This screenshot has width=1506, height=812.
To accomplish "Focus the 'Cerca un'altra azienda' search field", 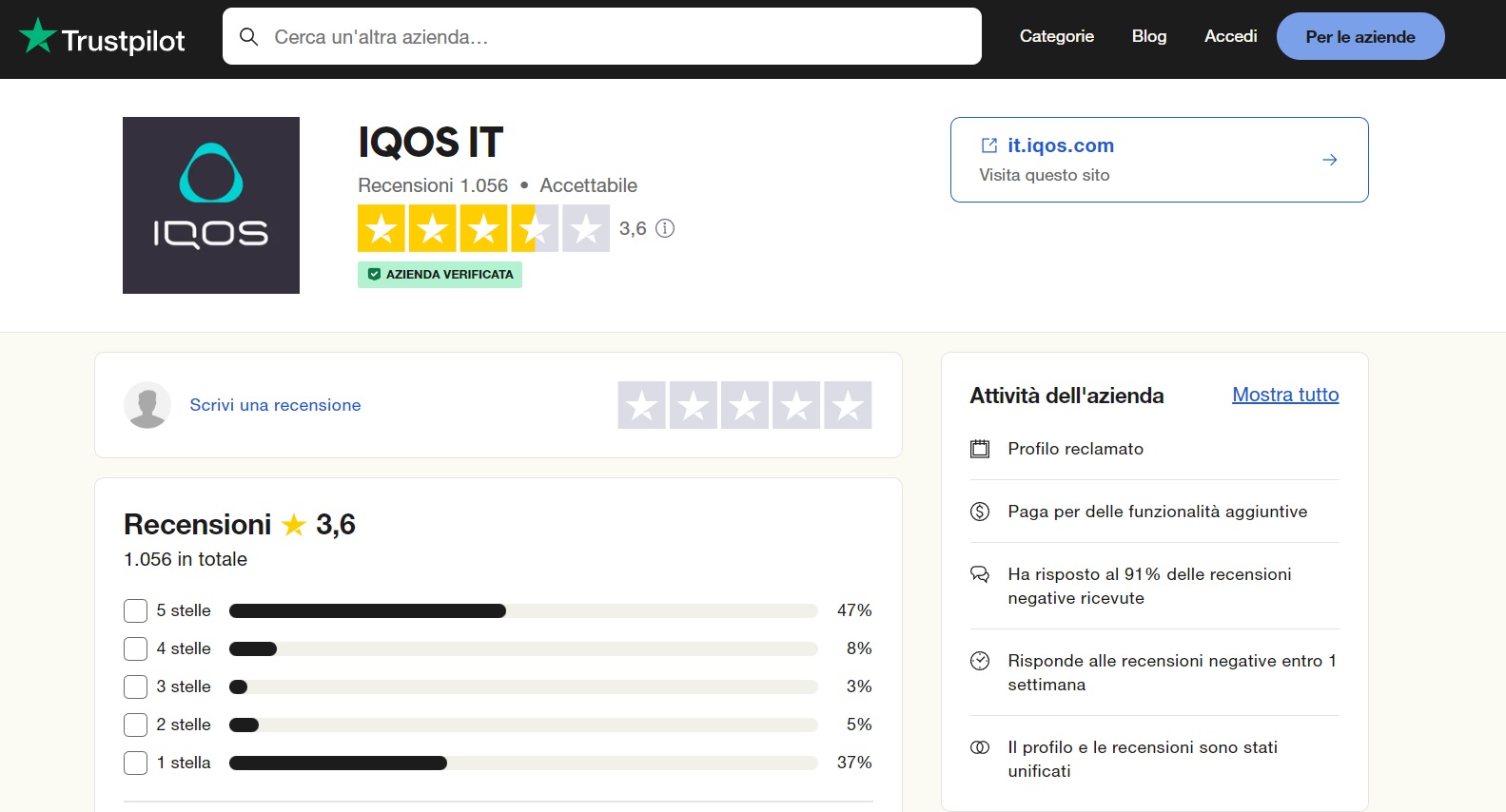I will point(601,36).
